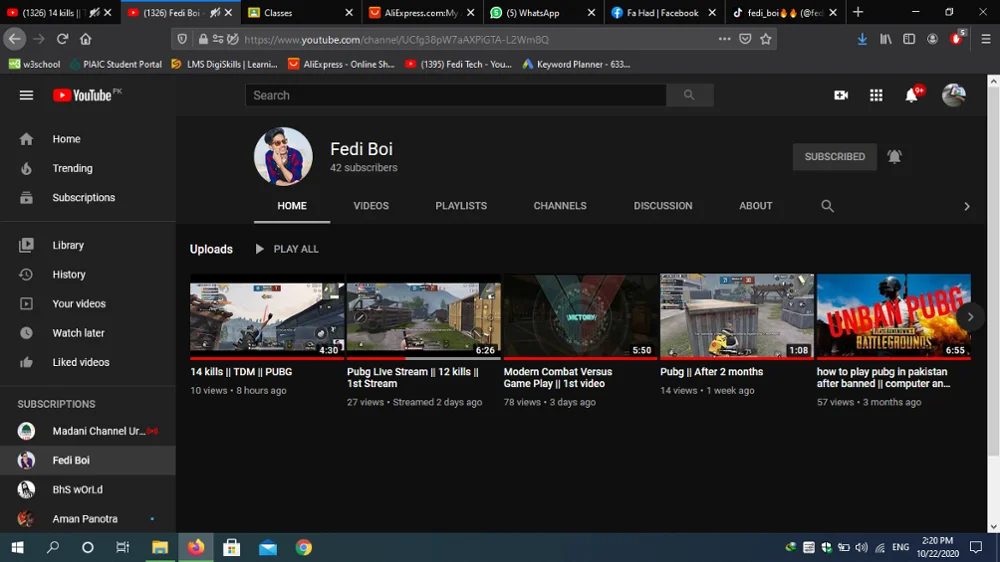
Task: Click the title 'Pubg || After 2 months'
Action: click(x=711, y=372)
